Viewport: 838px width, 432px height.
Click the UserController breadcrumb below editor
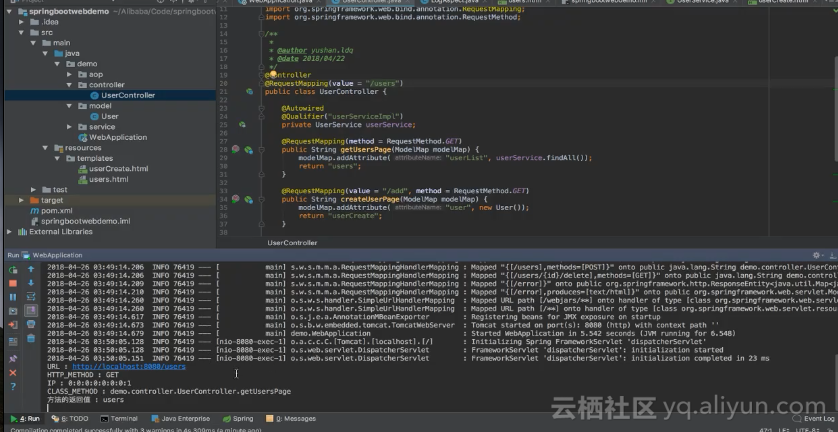pos(292,243)
